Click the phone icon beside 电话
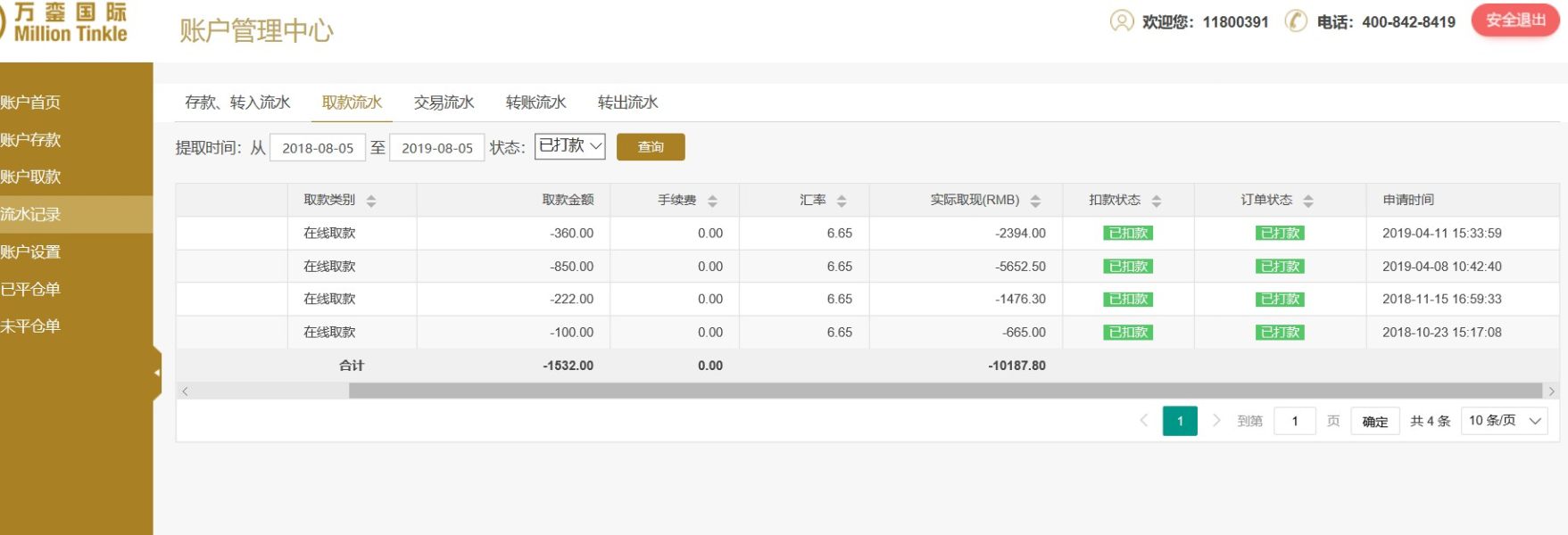 (1295, 21)
